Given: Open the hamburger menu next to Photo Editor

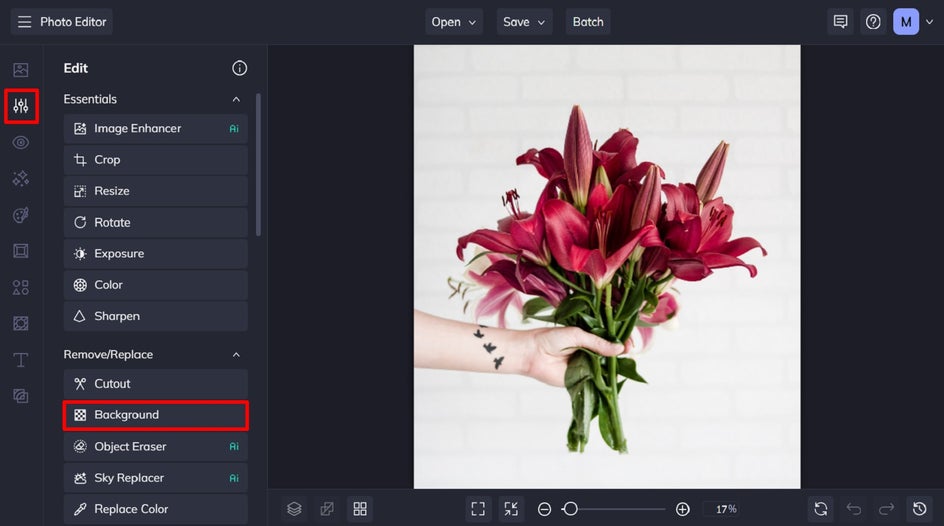Looking at the screenshot, I should (x=24, y=22).
